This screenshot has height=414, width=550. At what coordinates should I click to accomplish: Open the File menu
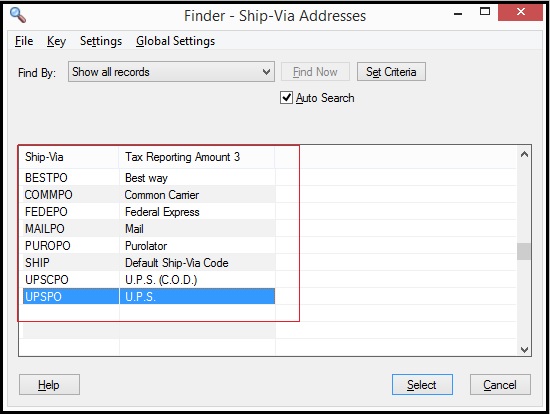(24, 41)
